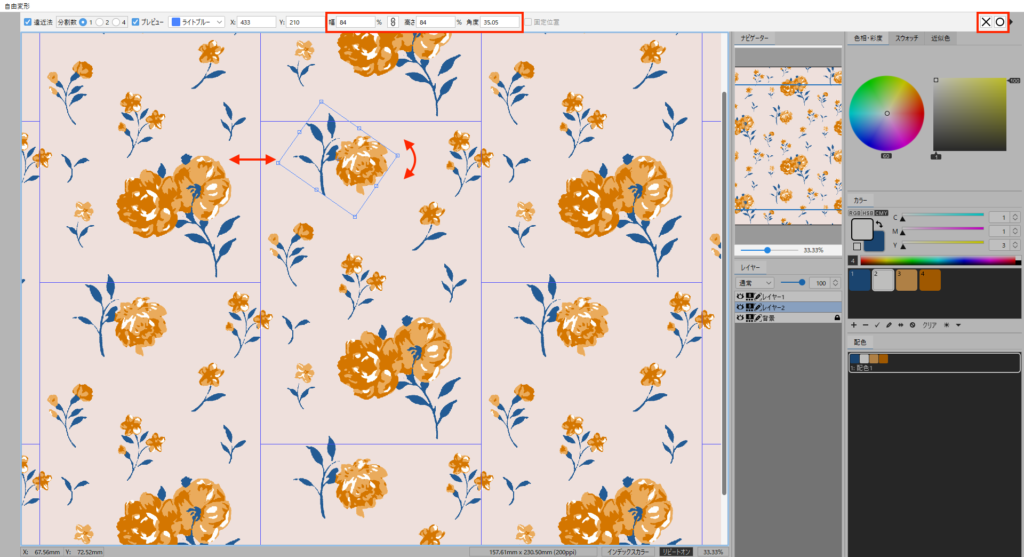Click the クリア button
This screenshot has height=557, width=1024.
pos(929,325)
